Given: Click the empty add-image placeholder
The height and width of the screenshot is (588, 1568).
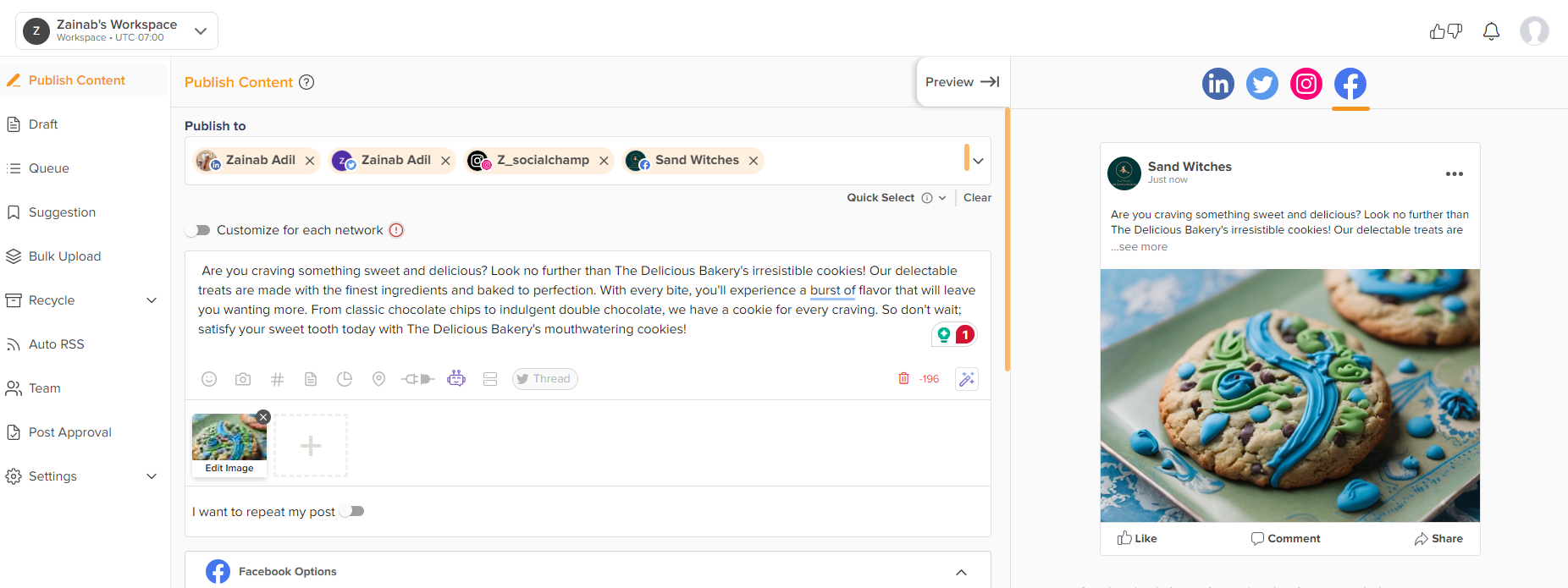Looking at the screenshot, I should [x=311, y=446].
